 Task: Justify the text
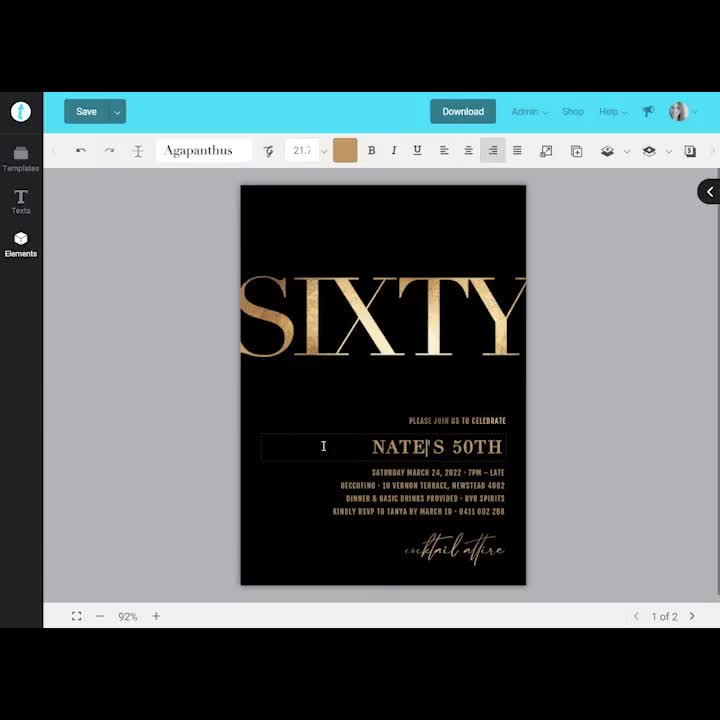pyautogui.click(x=517, y=150)
